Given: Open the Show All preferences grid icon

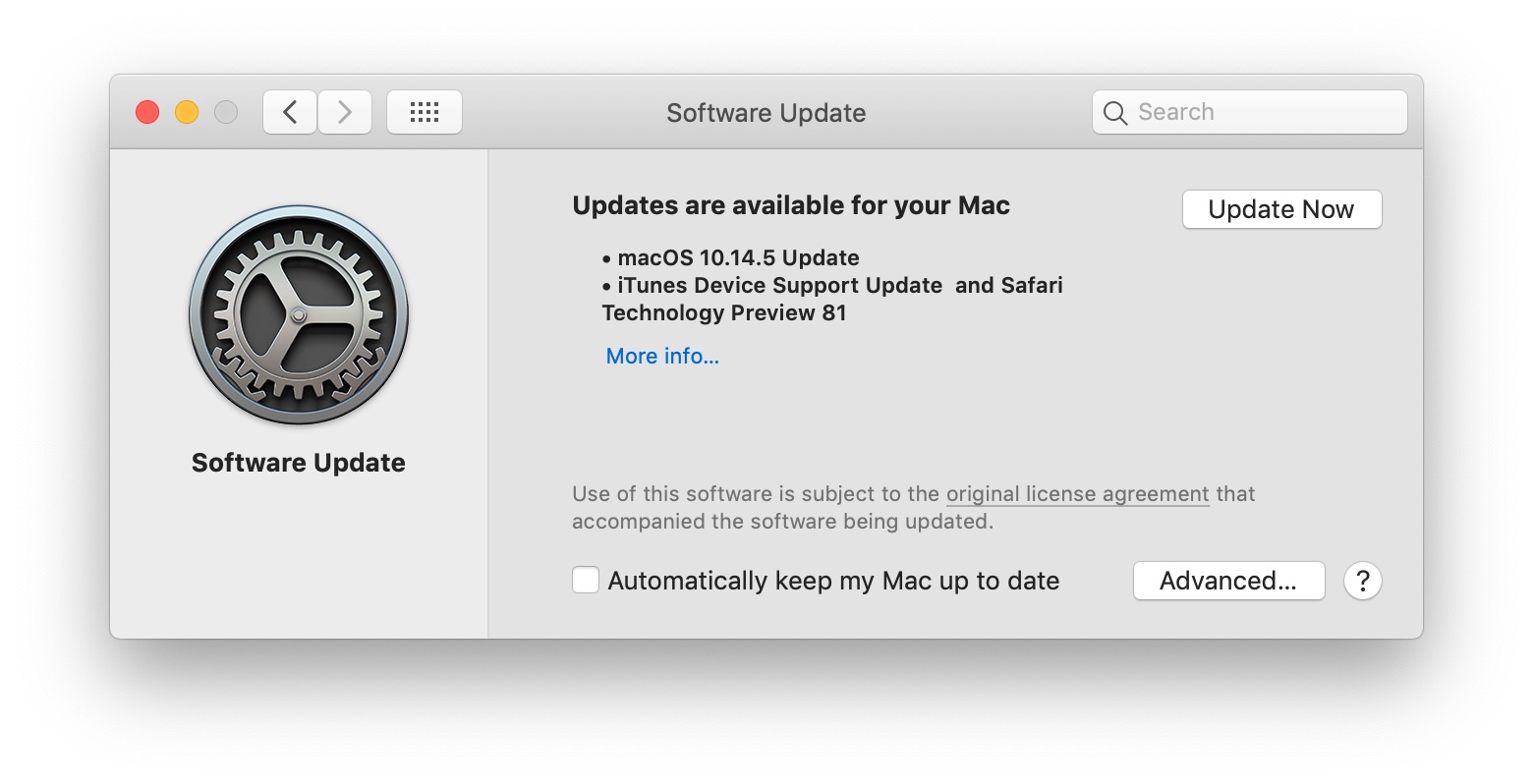Looking at the screenshot, I should click(x=425, y=111).
